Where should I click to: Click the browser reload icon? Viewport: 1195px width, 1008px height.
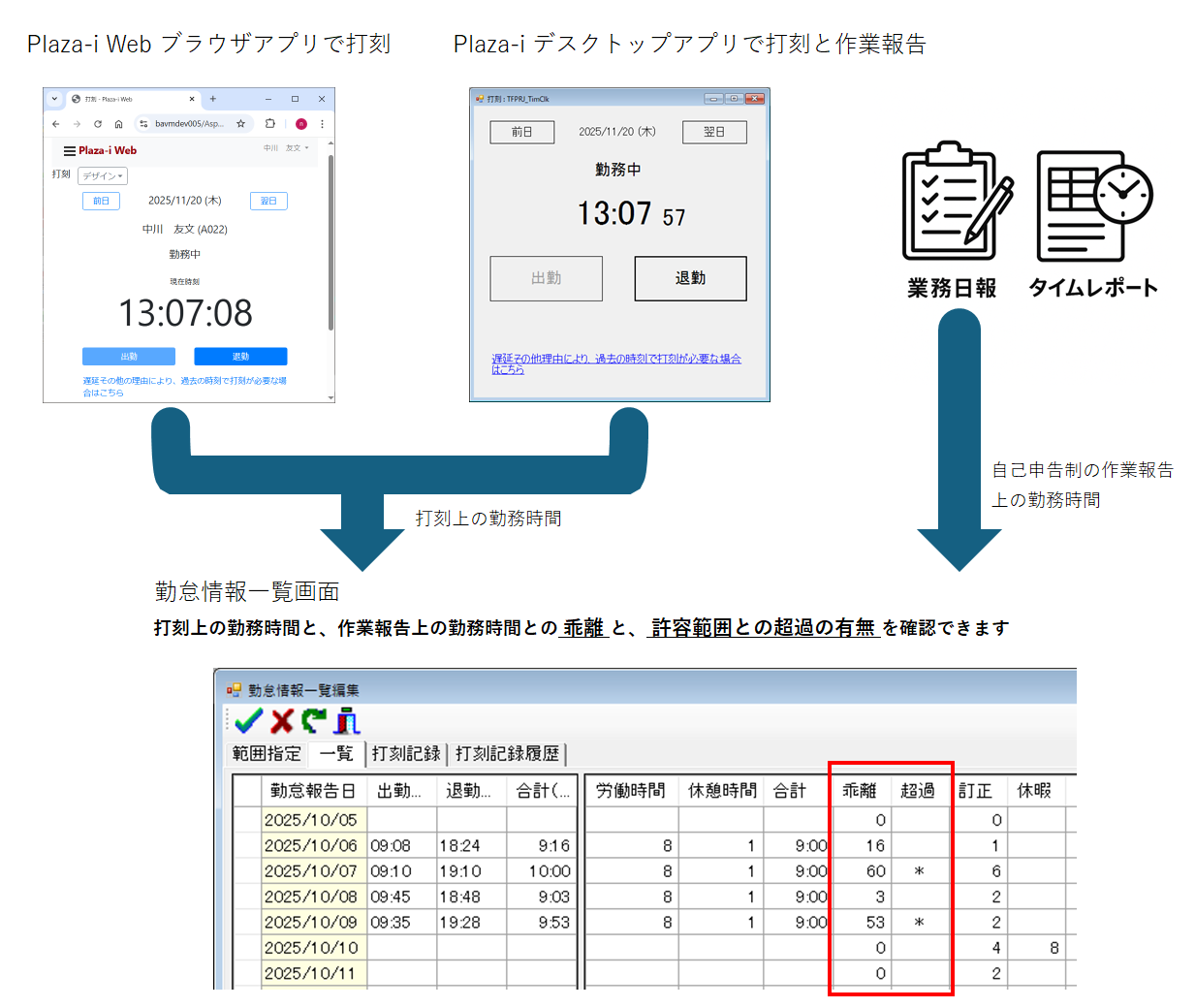[x=98, y=123]
